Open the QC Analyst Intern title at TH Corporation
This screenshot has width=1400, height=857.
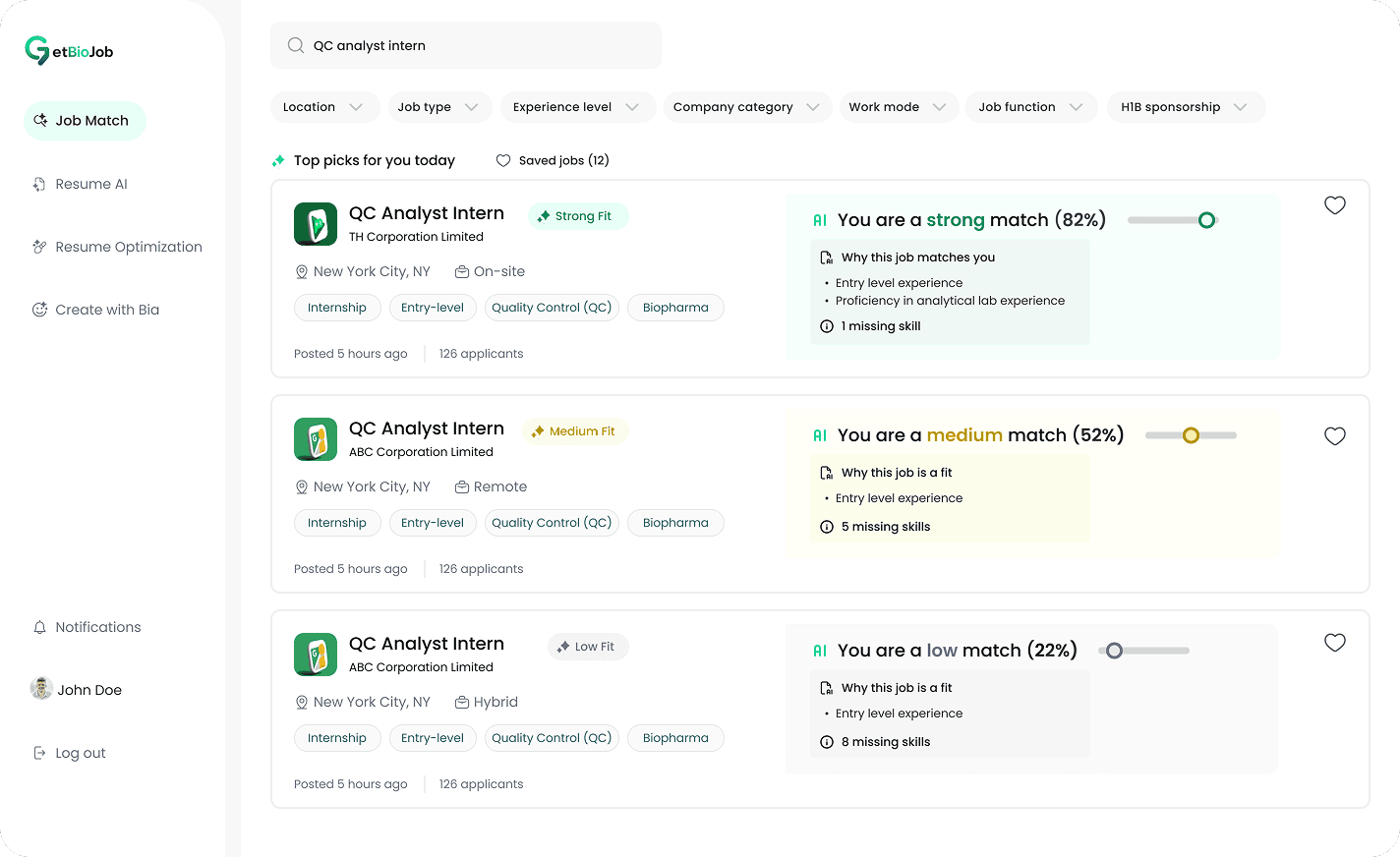[x=427, y=213]
